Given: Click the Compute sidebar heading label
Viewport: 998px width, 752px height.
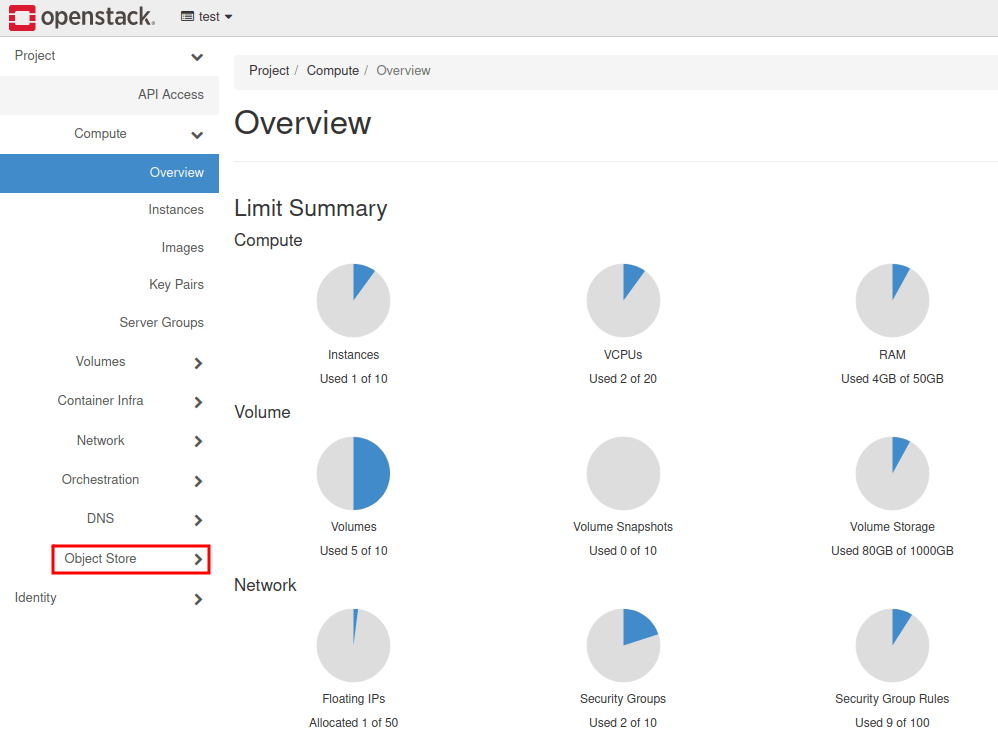Looking at the screenshot, I should pyautogui.click(x=101, y=134).
